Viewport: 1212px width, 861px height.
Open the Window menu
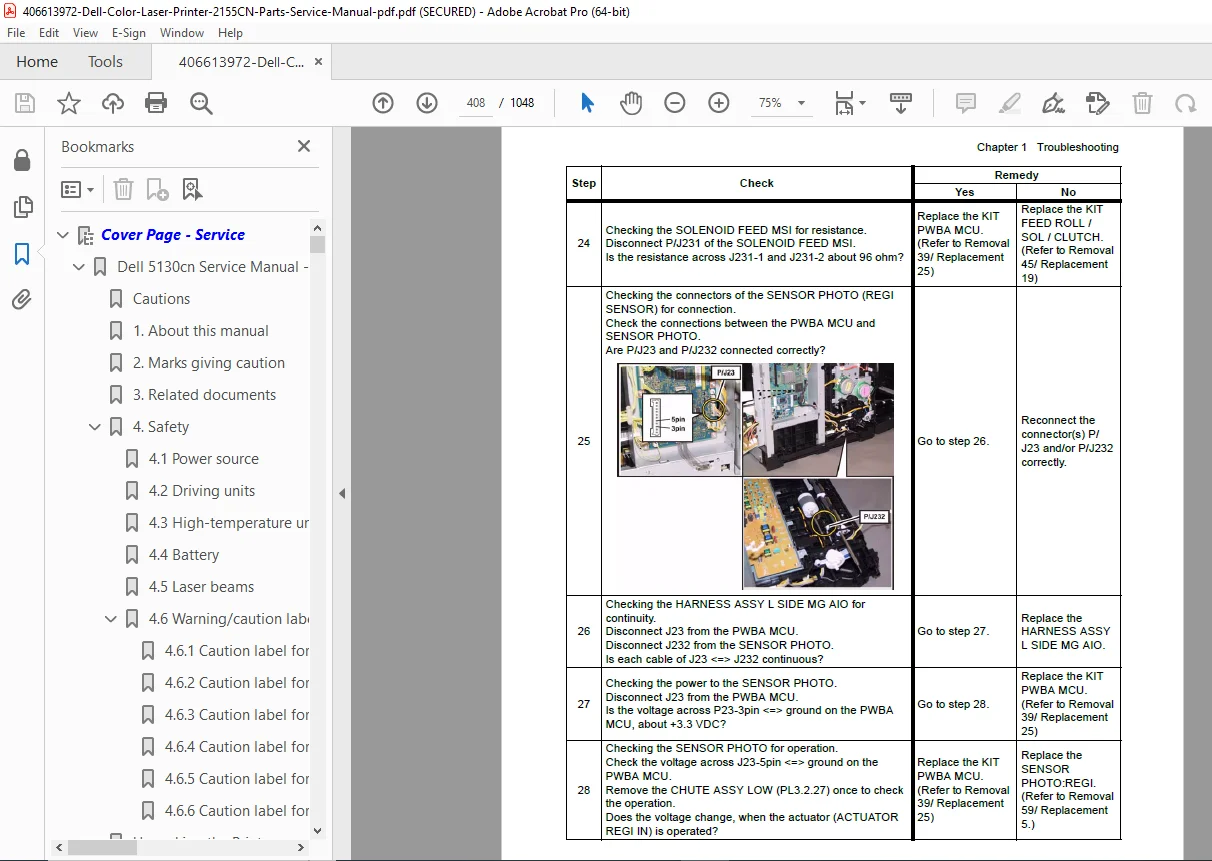click(182, 33)
